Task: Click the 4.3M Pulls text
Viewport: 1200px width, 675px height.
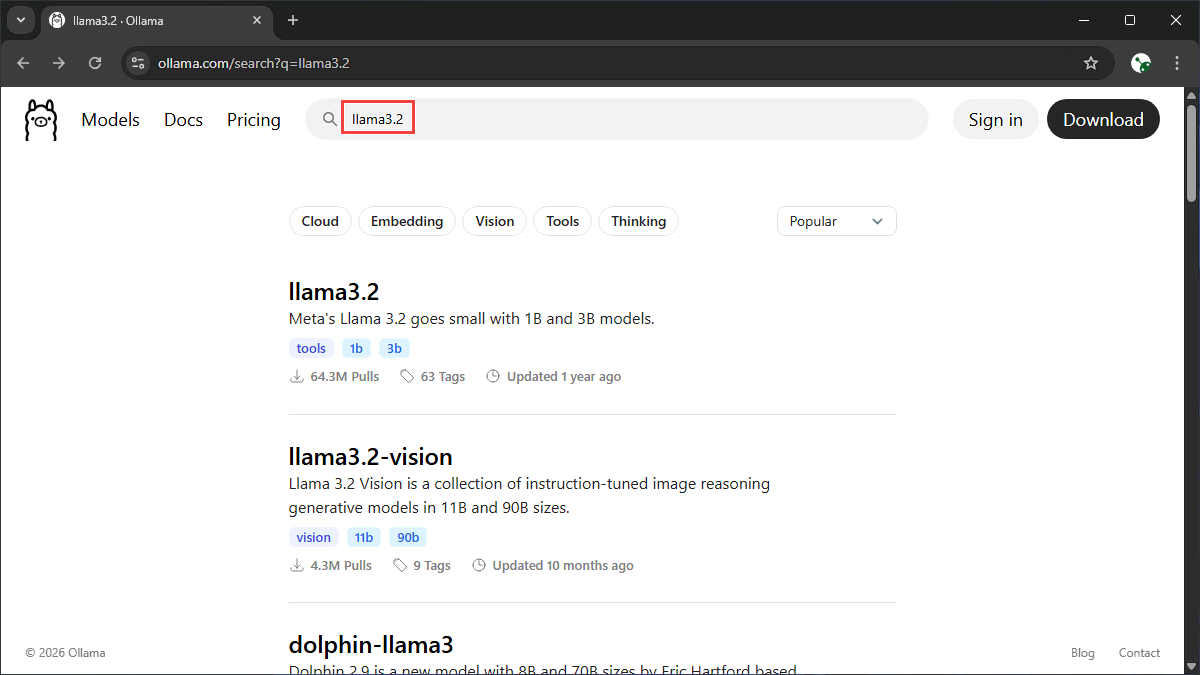Action: (341, 565)
